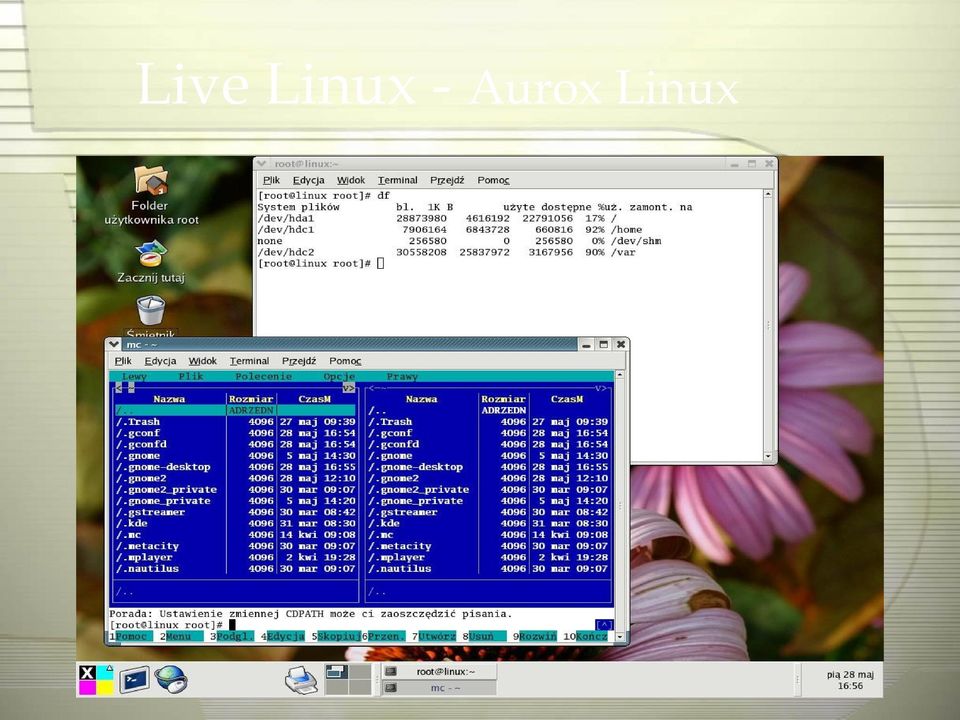The width and height of the screenshot is (960, 720).
Task: Open the main menu X icon in panel
Action: click(x=96, y=680)
